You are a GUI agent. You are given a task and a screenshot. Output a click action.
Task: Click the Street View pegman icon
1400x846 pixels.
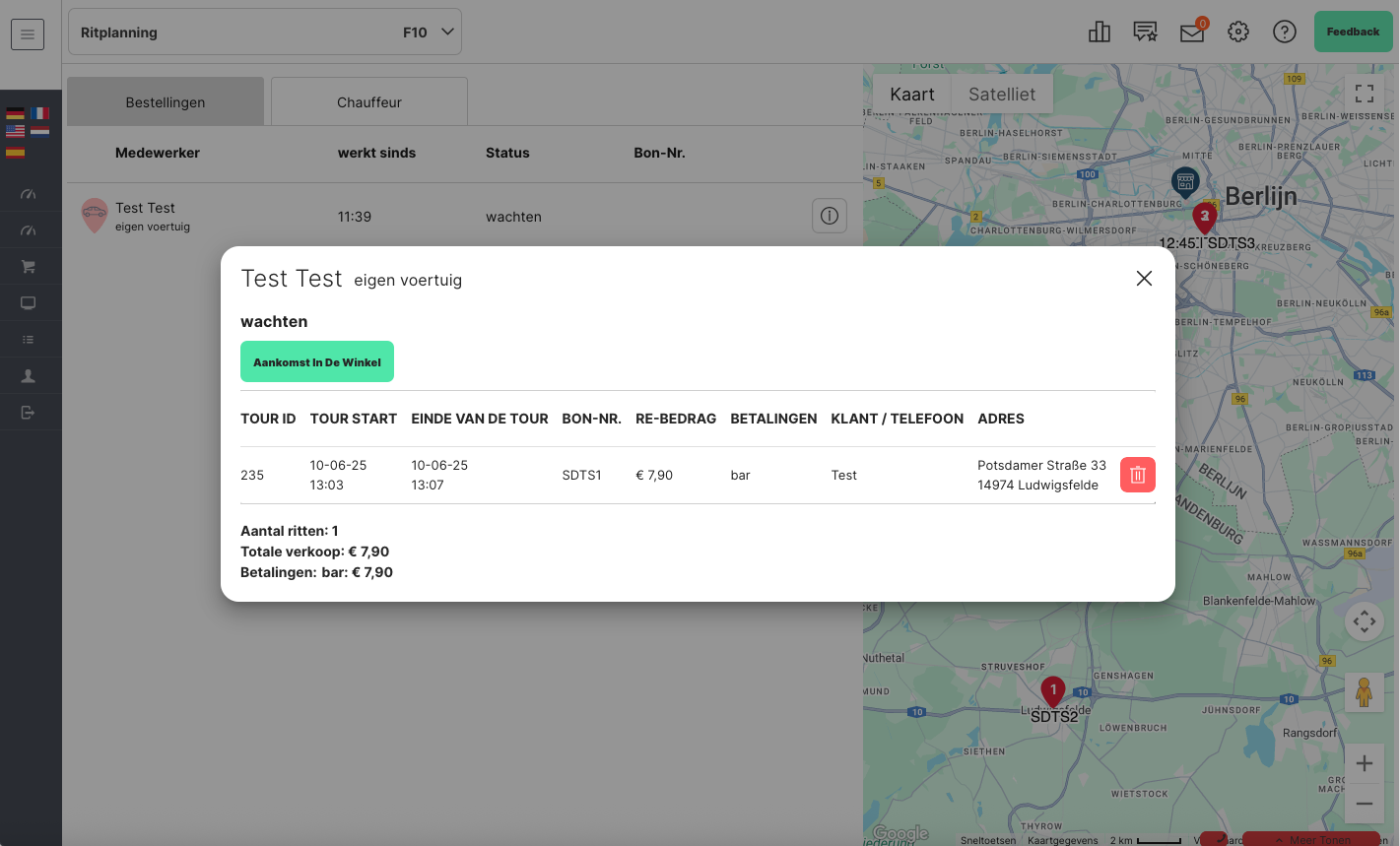coord(1365,693)
